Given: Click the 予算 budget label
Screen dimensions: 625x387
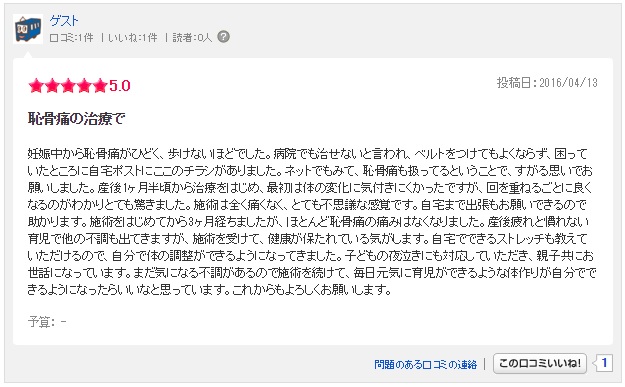Looking at the screenshot, I should coord(41,321).
